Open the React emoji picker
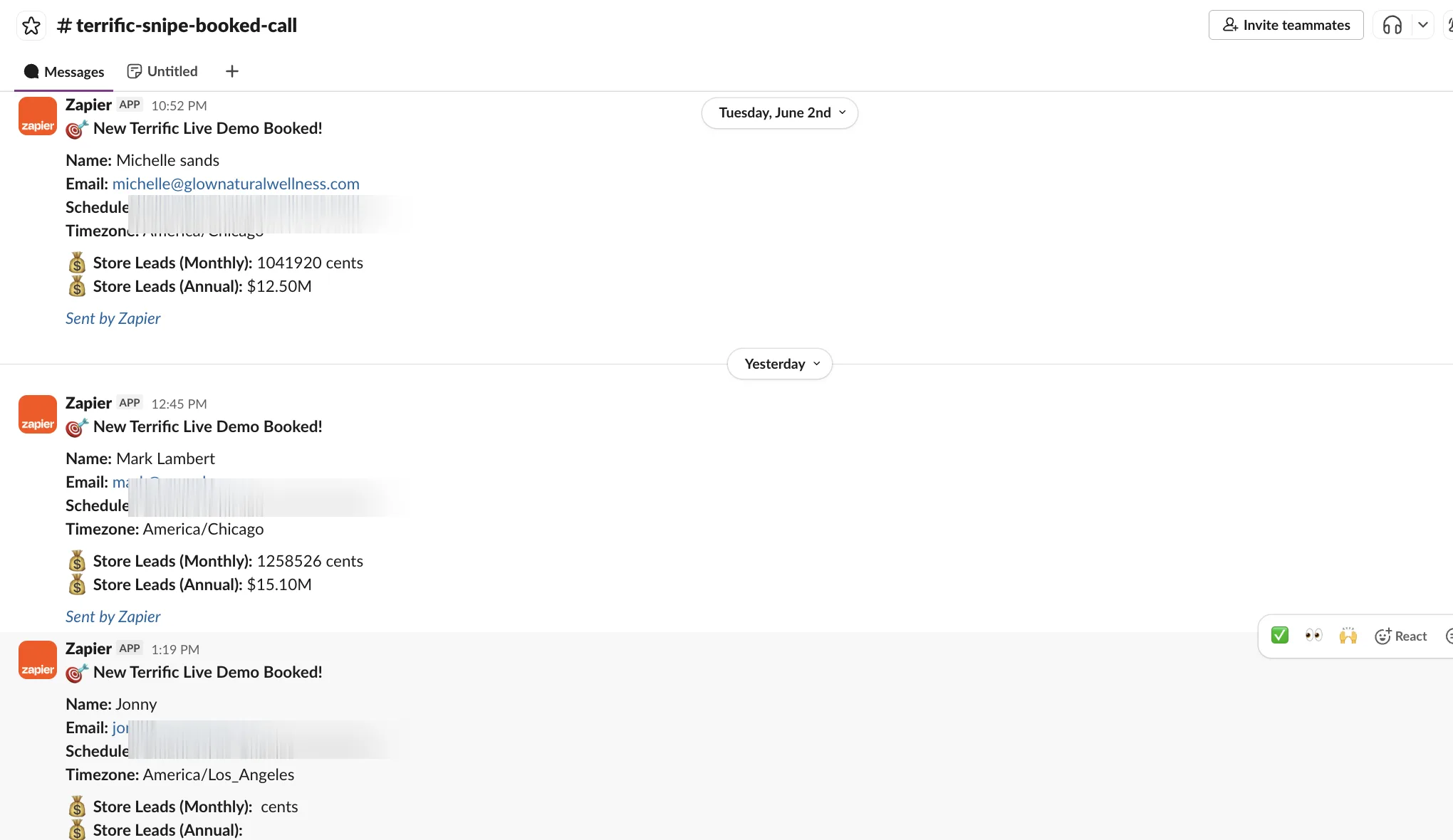 coord(1401,636)
